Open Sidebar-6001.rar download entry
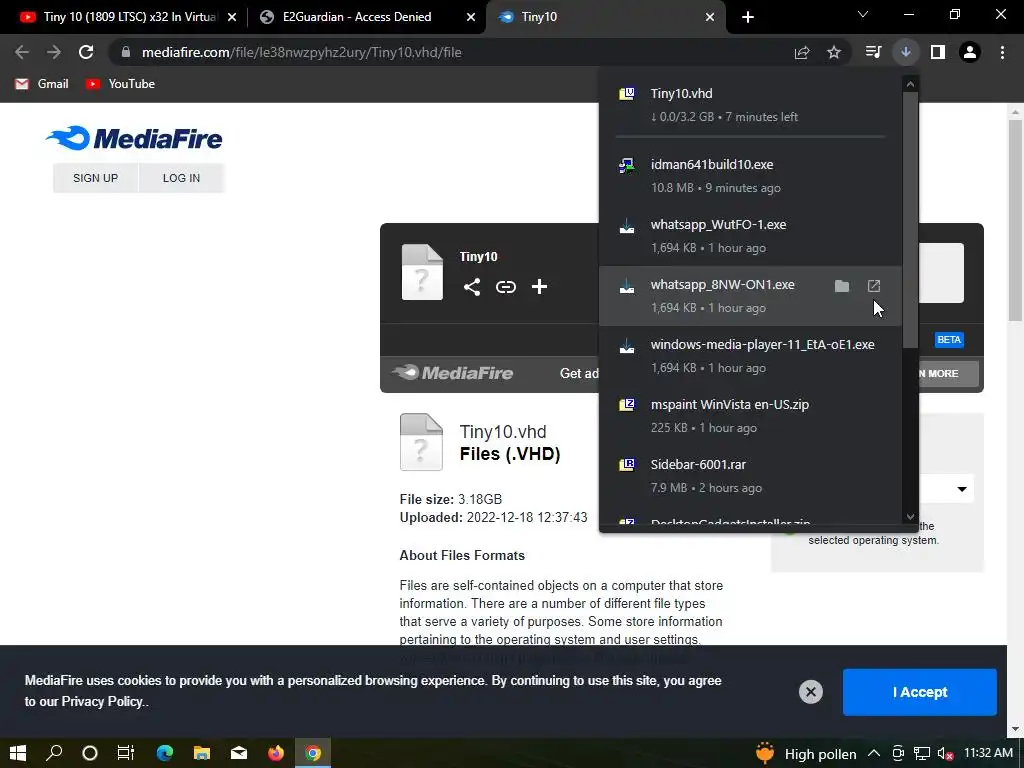 coord(750,476)
